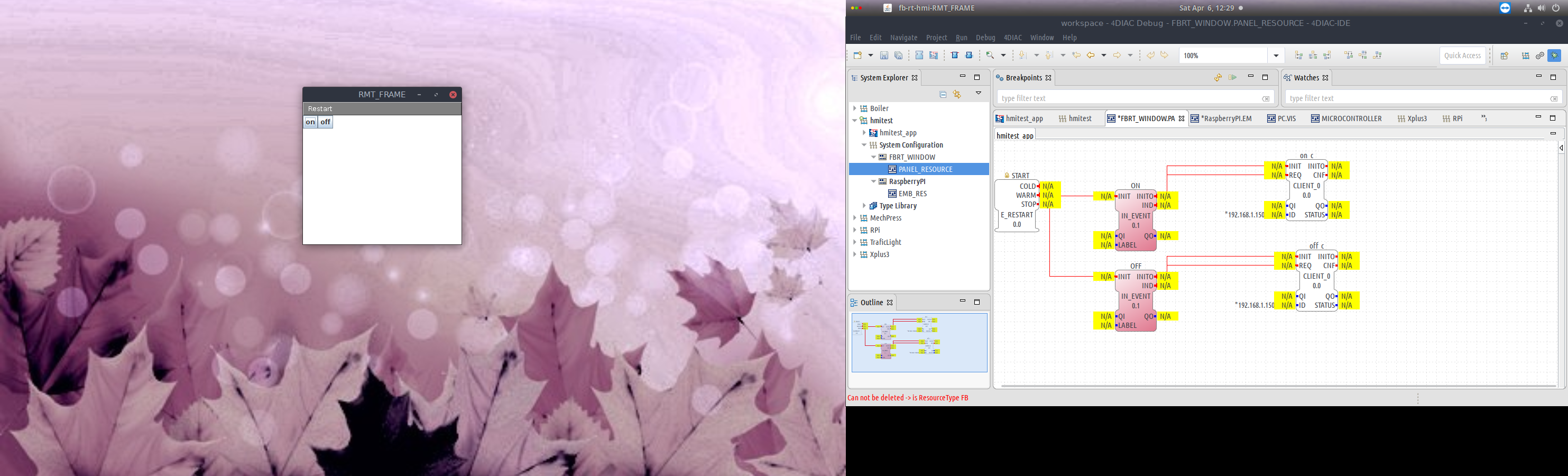1568x476 pixels.
Task: Toggle Link with Editor in System Explorer
Action: click(x=957, y=94)
